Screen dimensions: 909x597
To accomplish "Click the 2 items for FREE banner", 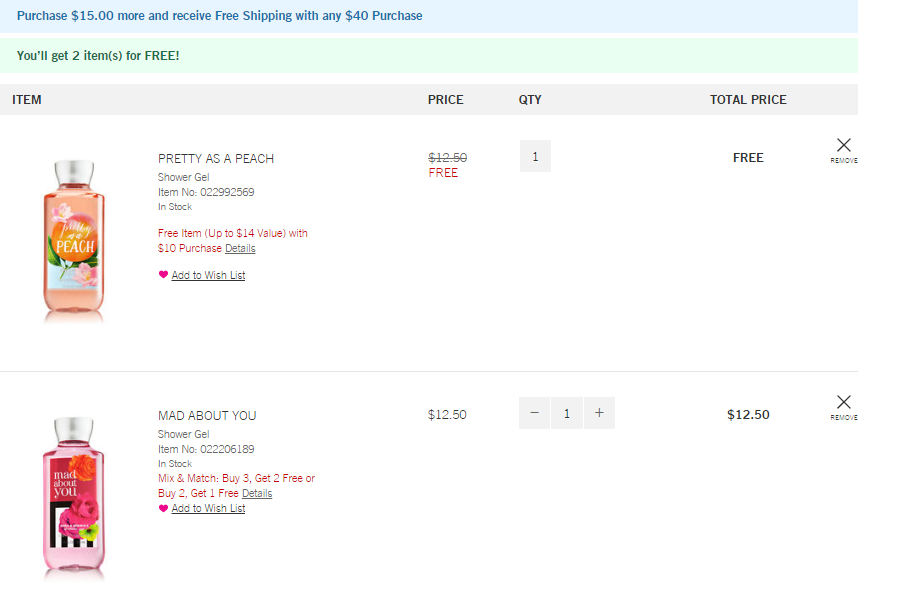I will point(98,56).
